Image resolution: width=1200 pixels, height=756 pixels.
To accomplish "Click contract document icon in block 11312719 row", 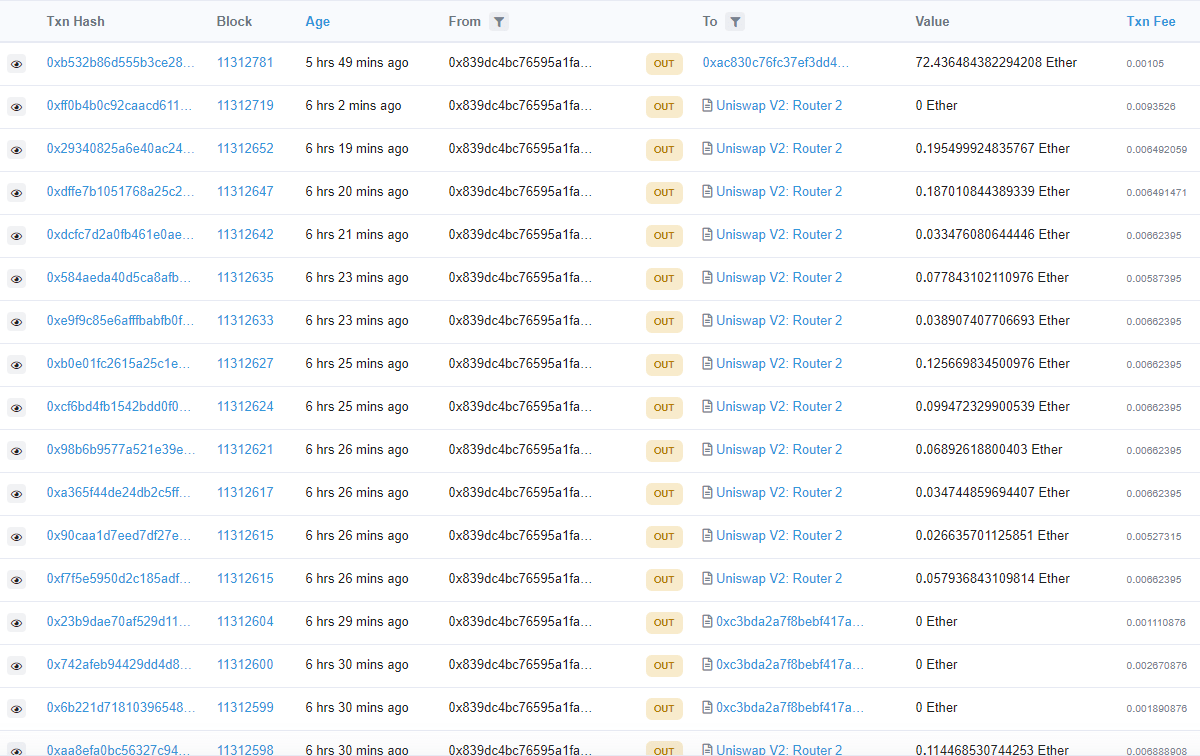I will coord(707,105).
